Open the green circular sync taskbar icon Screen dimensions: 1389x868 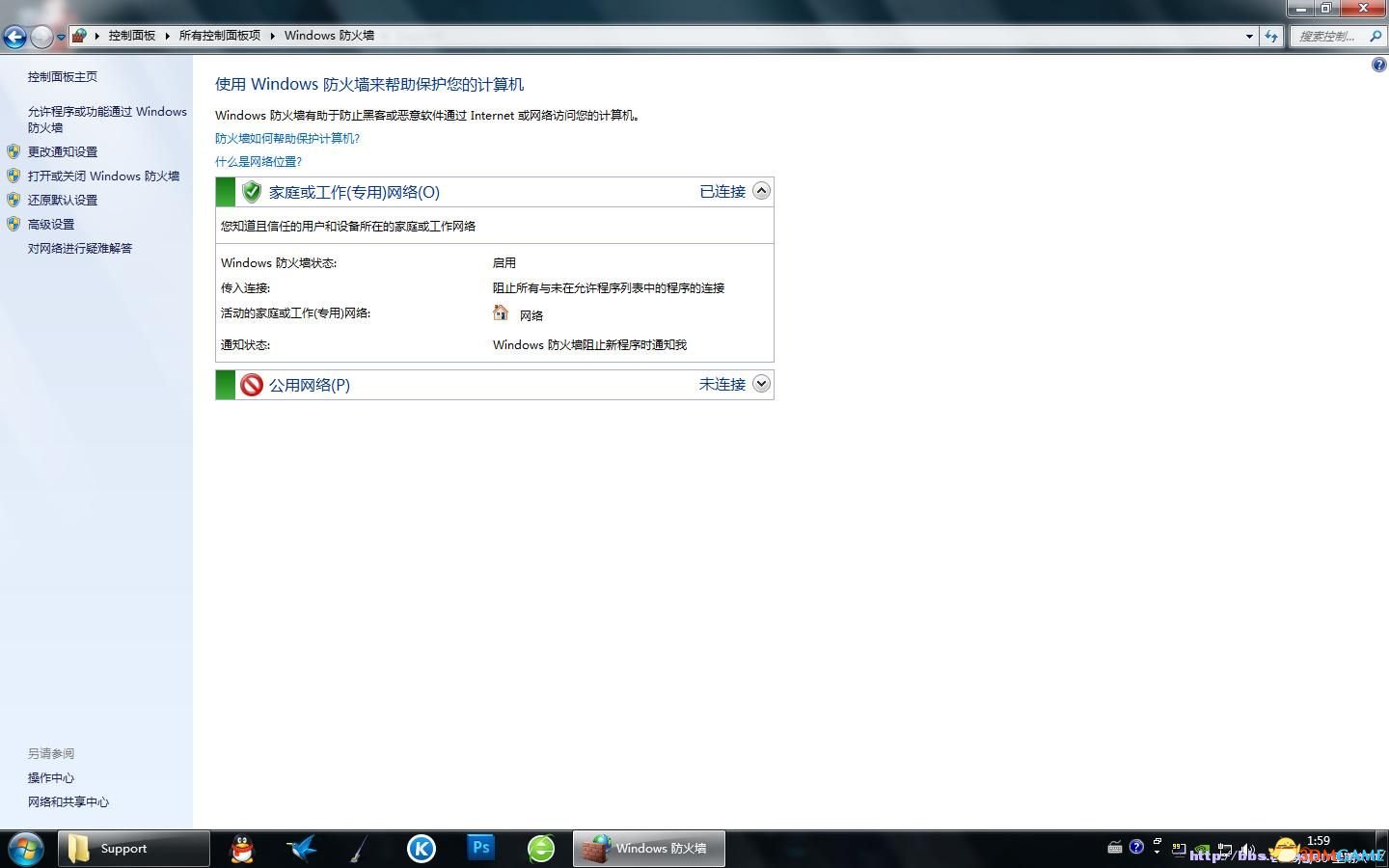click(x=541, y=849)
